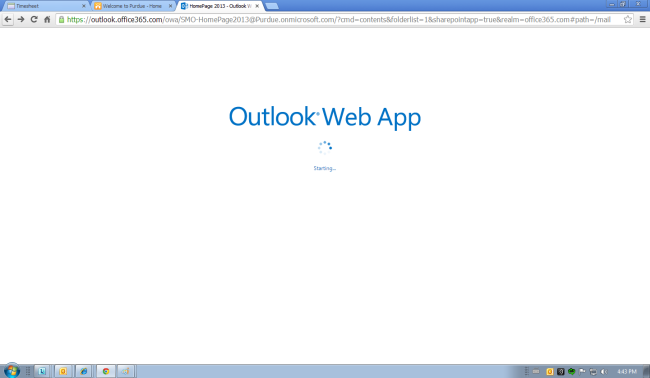
Task: Reload the Outlook Web App page
Action: tap(34, 19)
